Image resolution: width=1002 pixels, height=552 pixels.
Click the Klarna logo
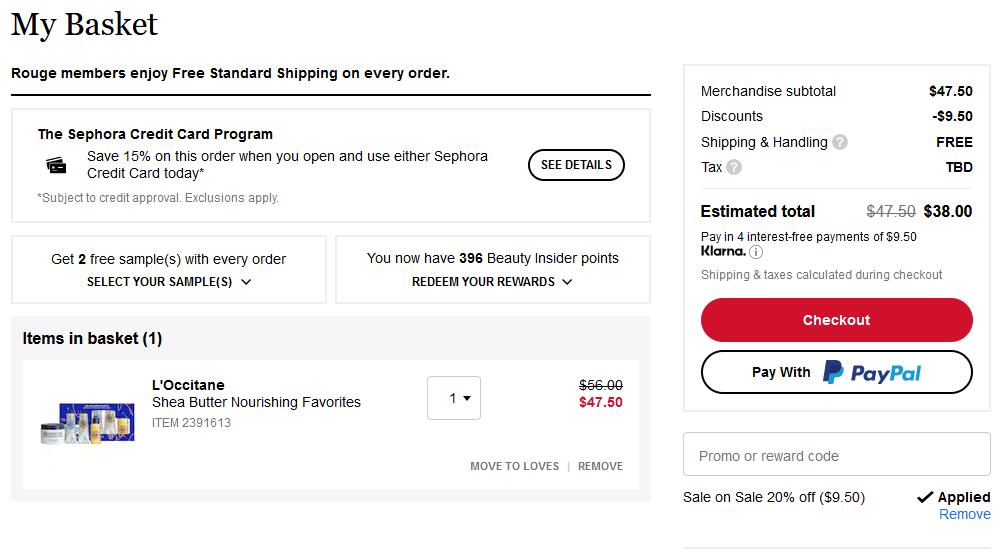point(723,251)
